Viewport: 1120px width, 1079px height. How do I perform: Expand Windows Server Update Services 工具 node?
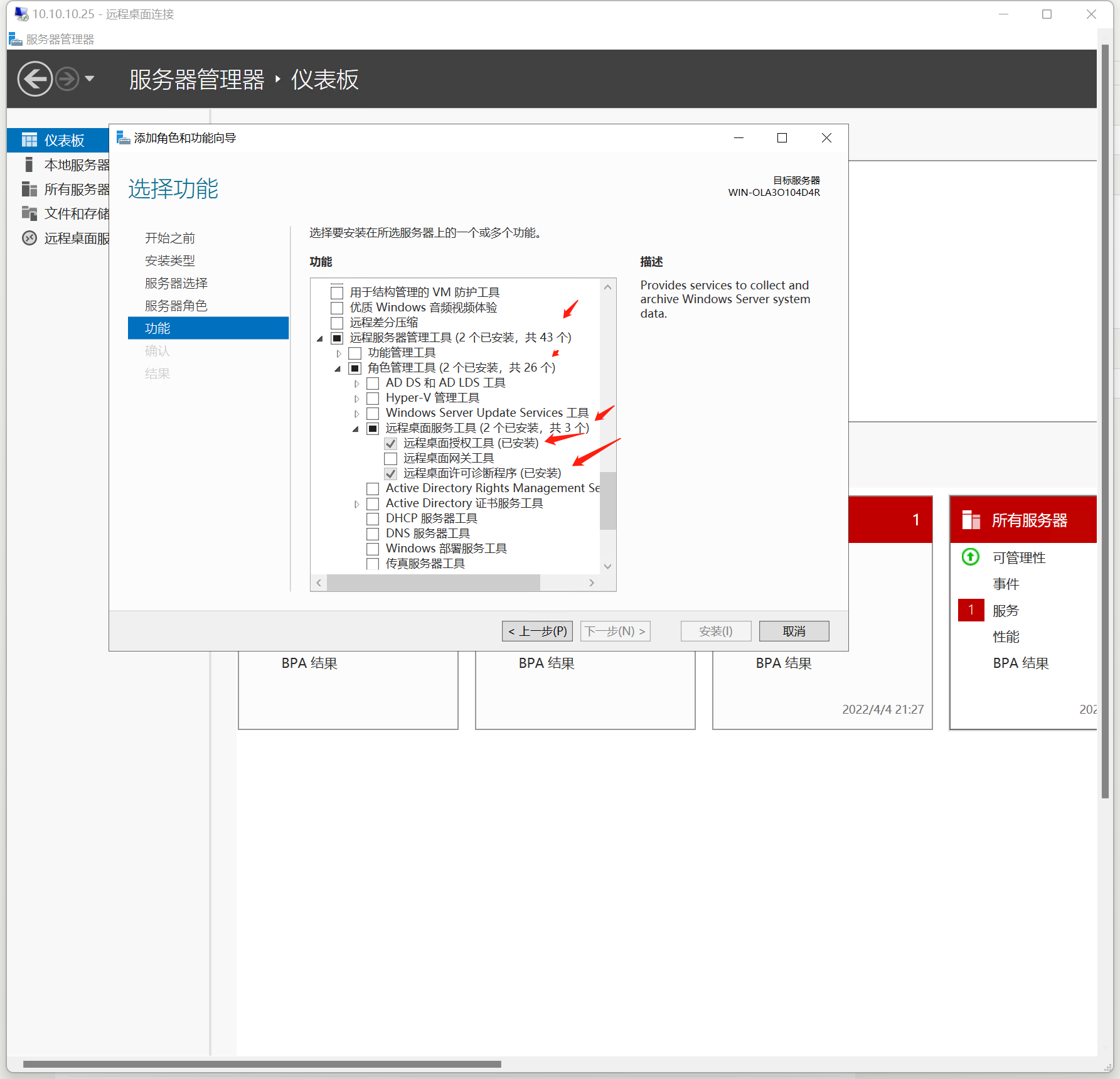(x=356, y=414)
